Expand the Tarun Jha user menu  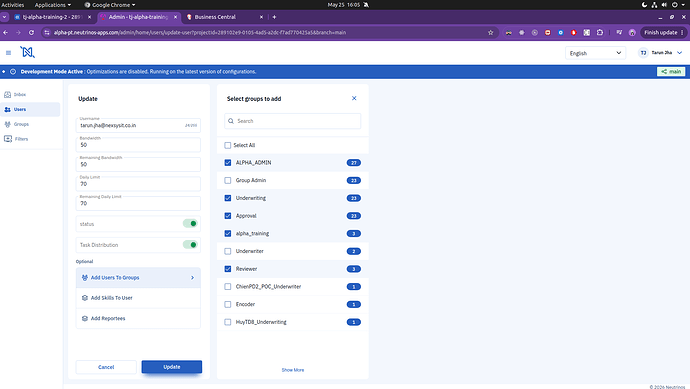(679, 53)
